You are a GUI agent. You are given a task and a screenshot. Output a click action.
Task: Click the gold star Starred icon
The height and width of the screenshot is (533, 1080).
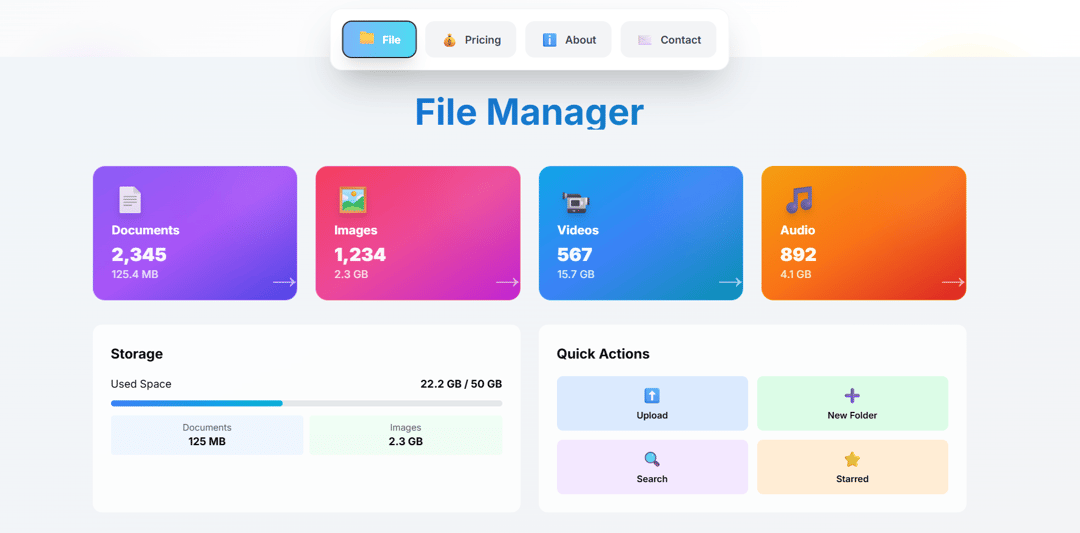[x=852, y=459]
